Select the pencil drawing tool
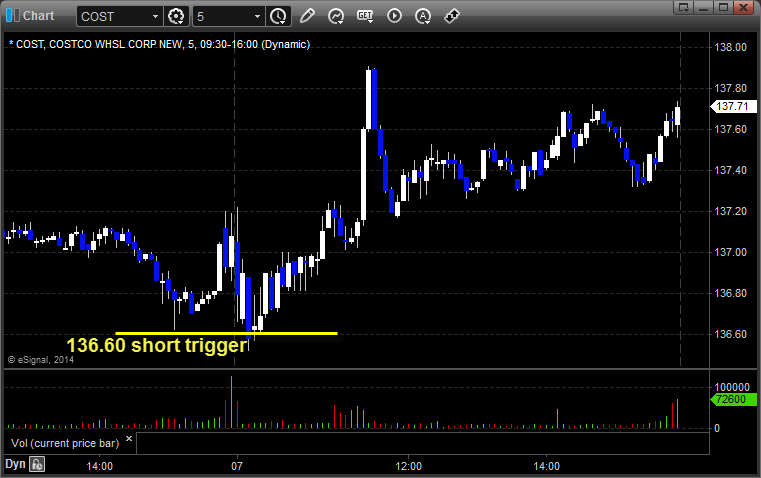 coord(307,16)
